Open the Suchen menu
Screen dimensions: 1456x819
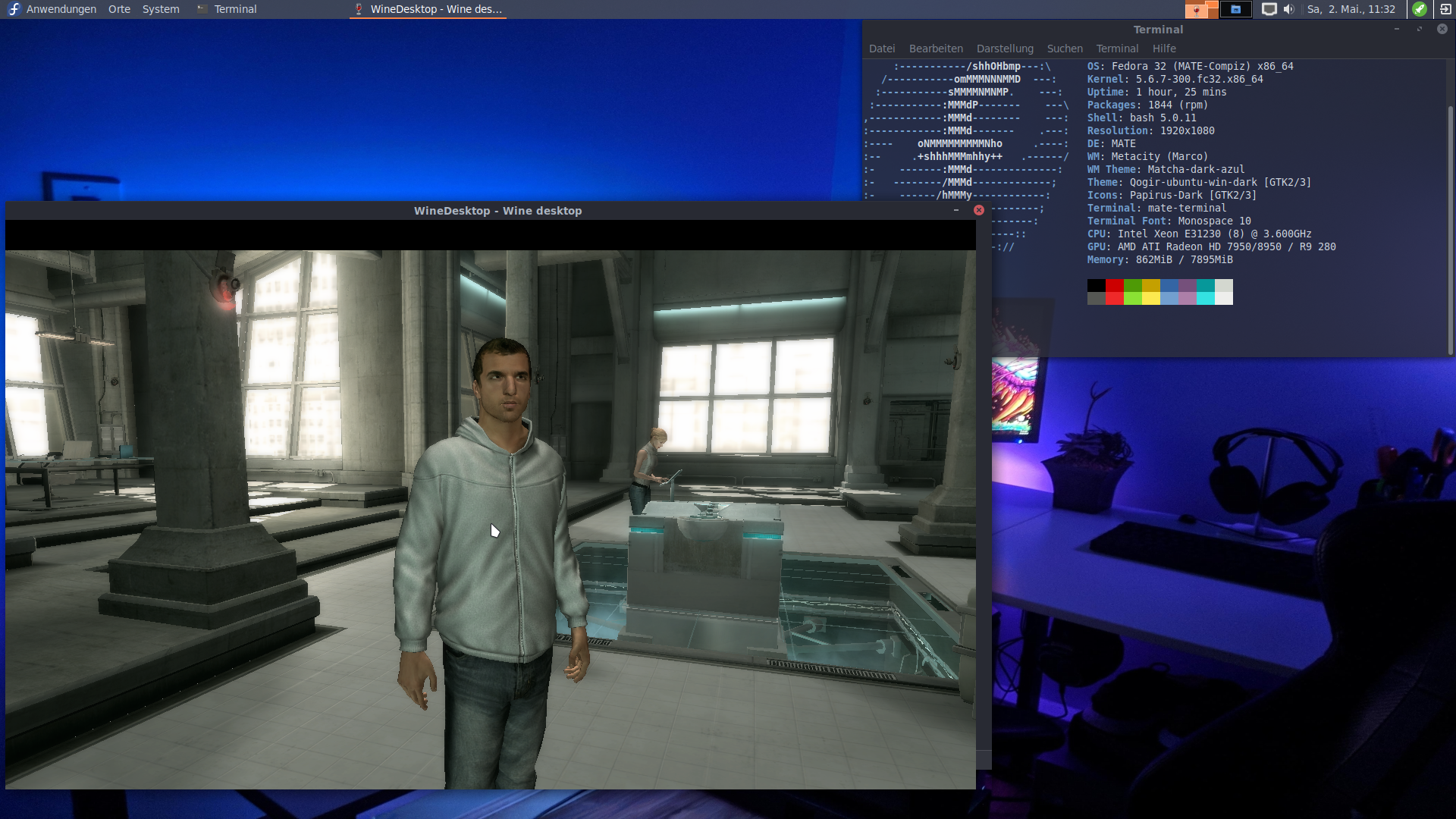[1065, 49]
